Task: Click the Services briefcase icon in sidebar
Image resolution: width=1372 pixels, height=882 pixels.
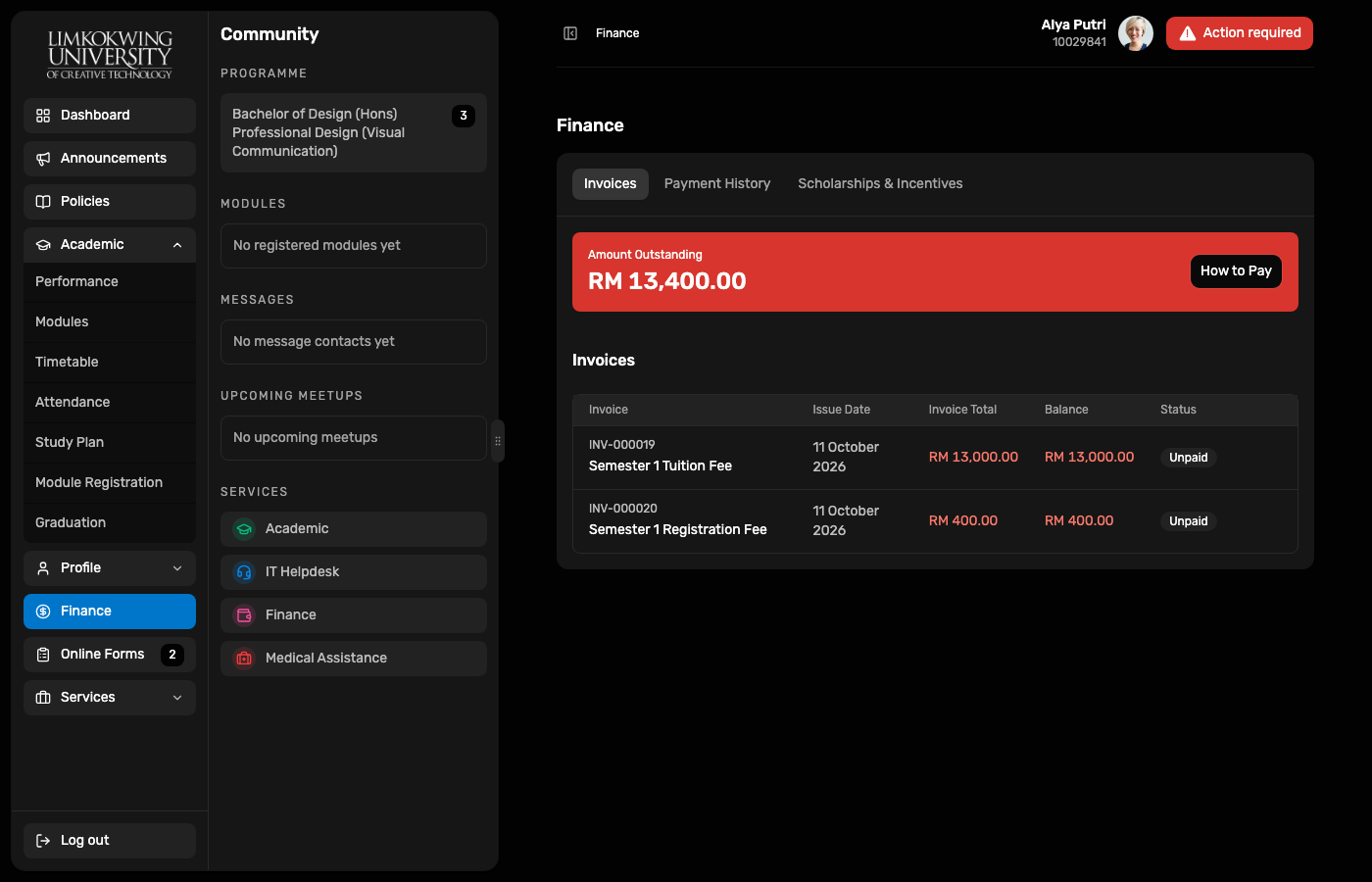Action: [43, 698]
